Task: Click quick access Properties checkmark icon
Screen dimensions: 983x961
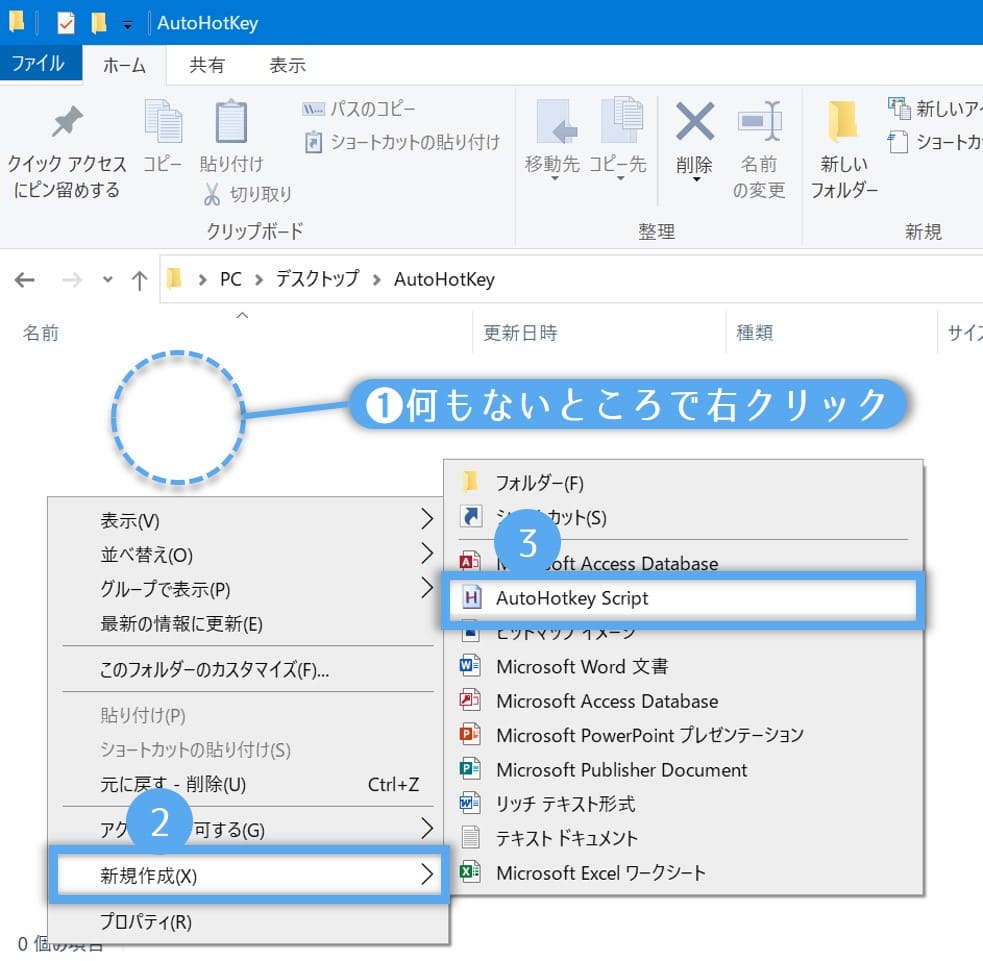Action: click(66, 23)
